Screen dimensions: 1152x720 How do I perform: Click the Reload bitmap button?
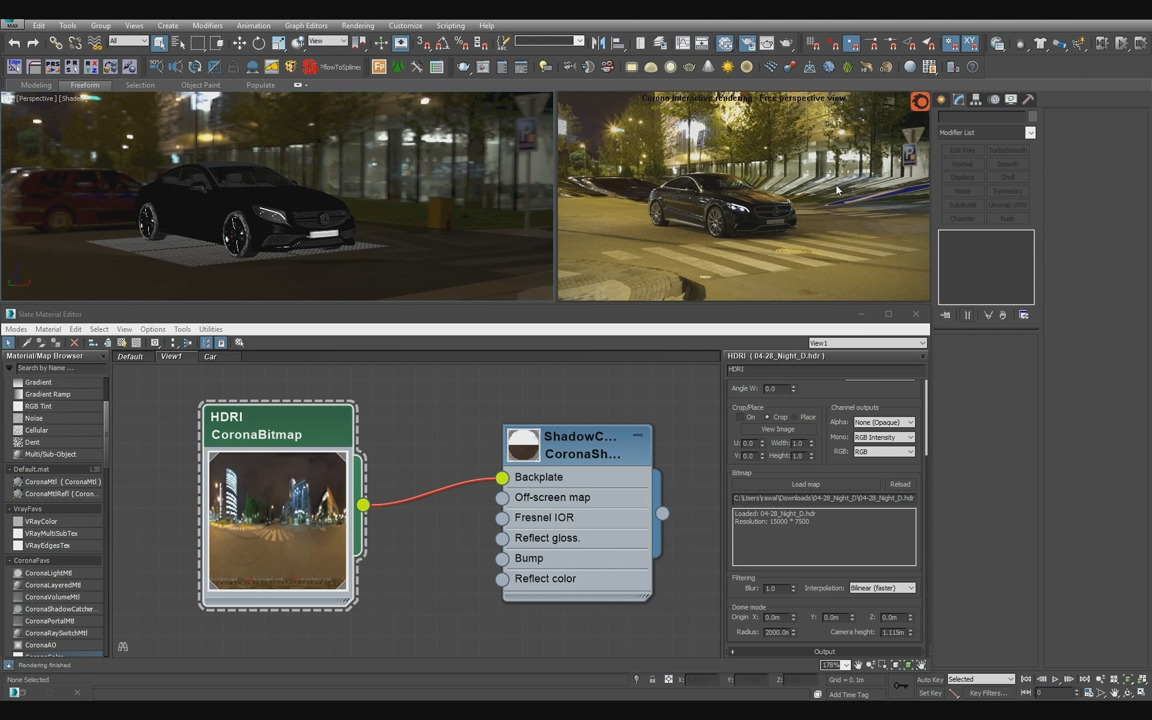900,484
